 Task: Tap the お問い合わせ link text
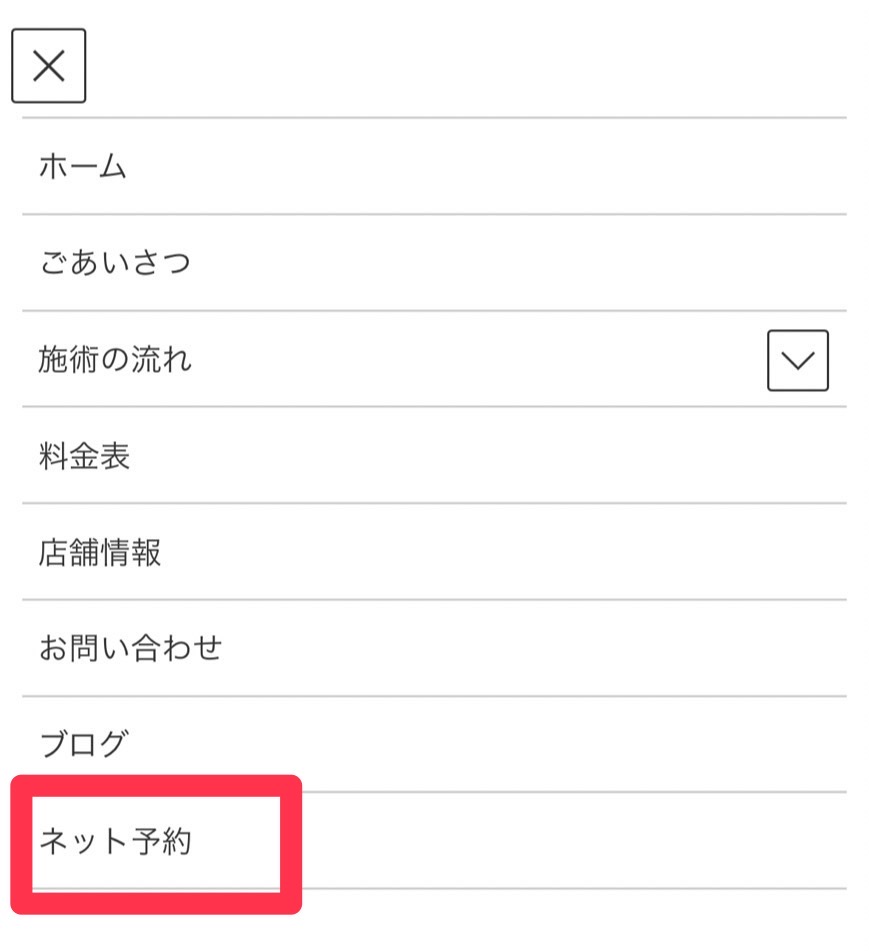[x=130, y=648]
